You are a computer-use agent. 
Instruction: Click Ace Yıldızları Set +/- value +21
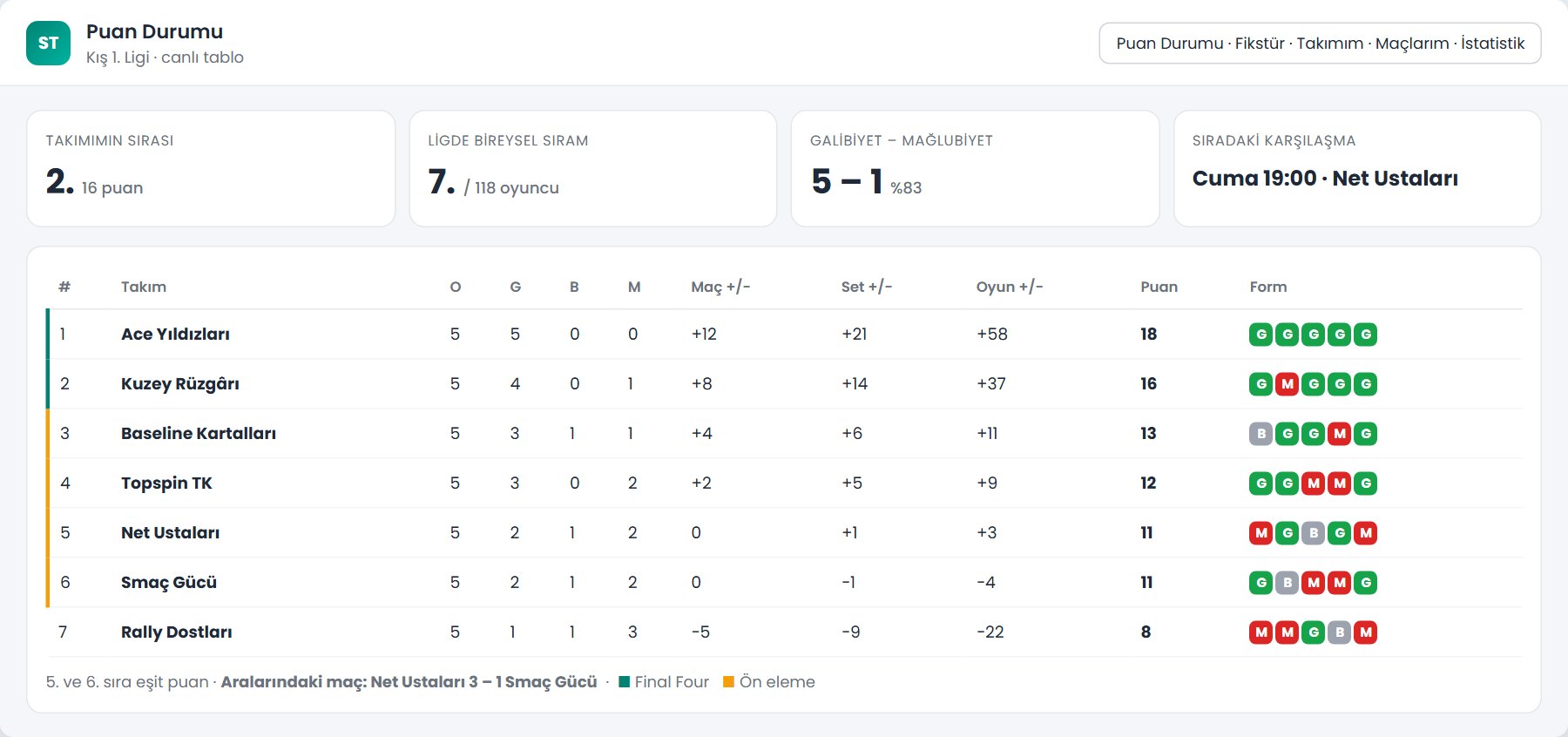pyautogui.click(x=854, y=334)
